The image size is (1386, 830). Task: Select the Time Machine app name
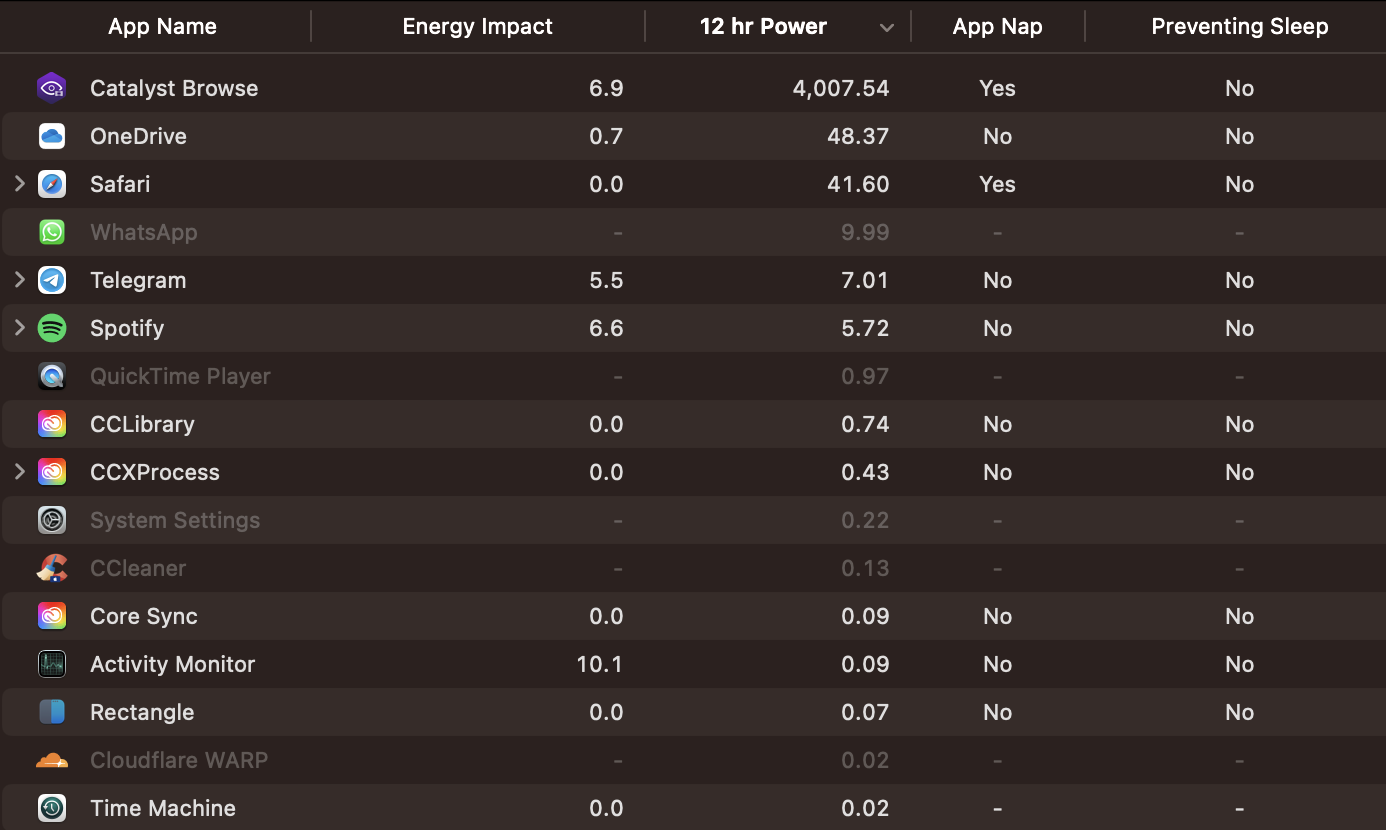tap(163, 808)
